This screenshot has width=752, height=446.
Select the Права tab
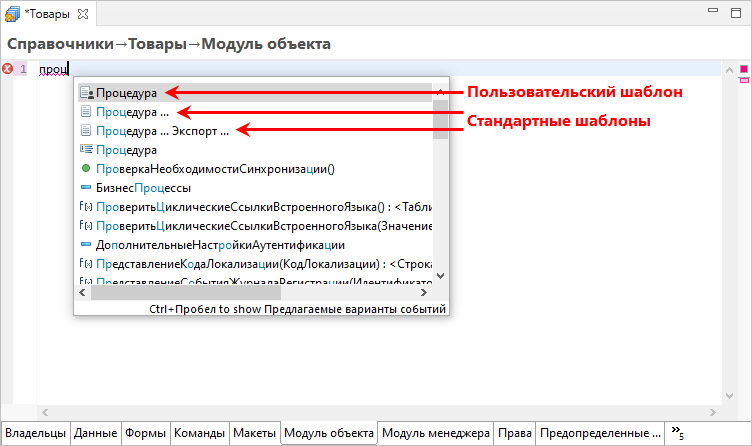point(514,433)
